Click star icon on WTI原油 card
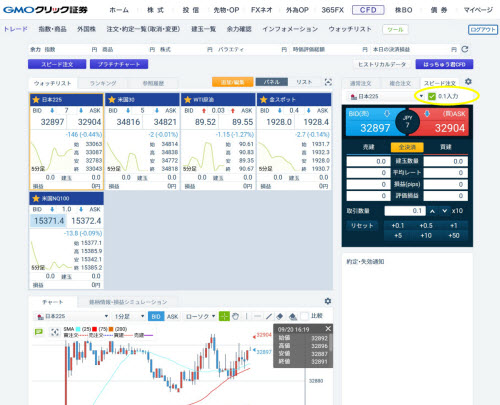Screen dimensions: 500x405 188,99
